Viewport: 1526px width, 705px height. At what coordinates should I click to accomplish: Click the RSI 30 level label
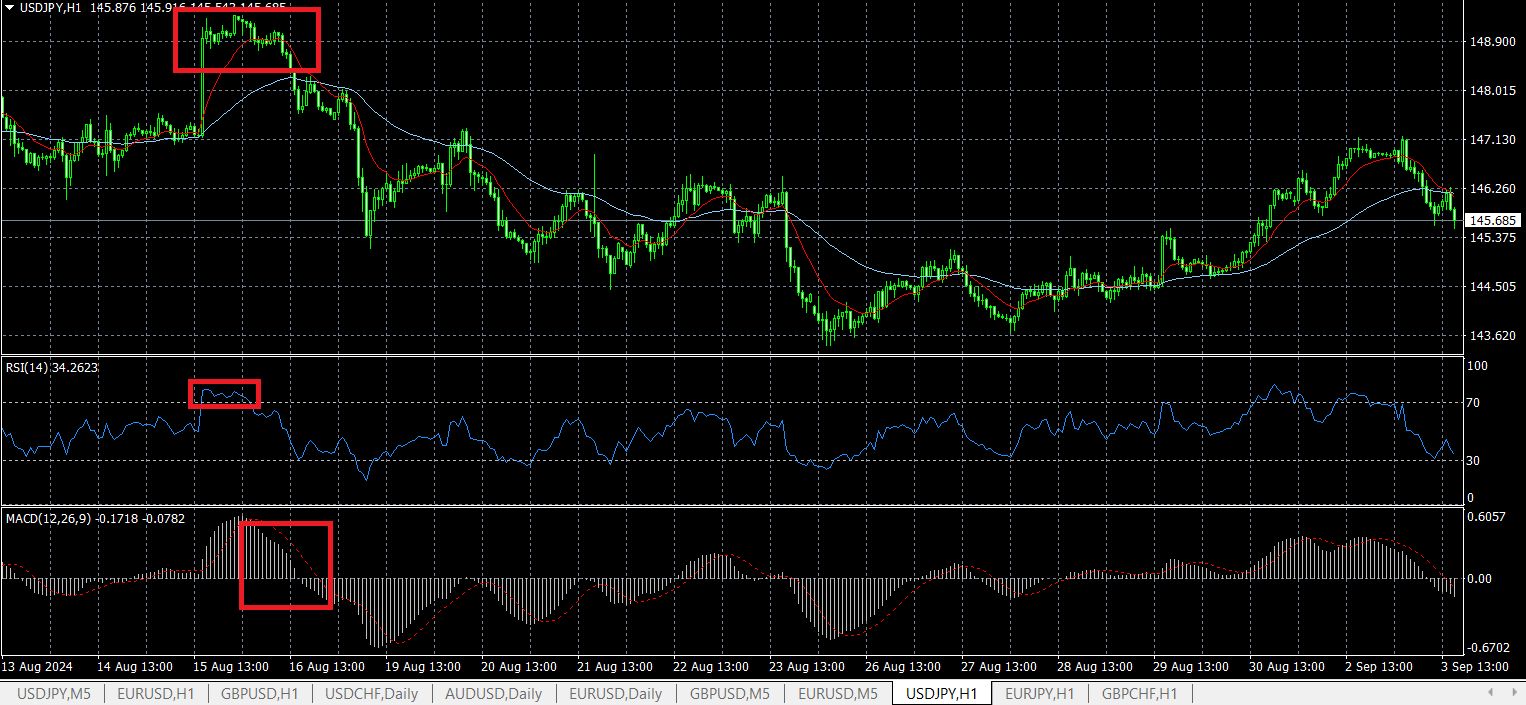pyautogui.click(x=1473, y=461)
